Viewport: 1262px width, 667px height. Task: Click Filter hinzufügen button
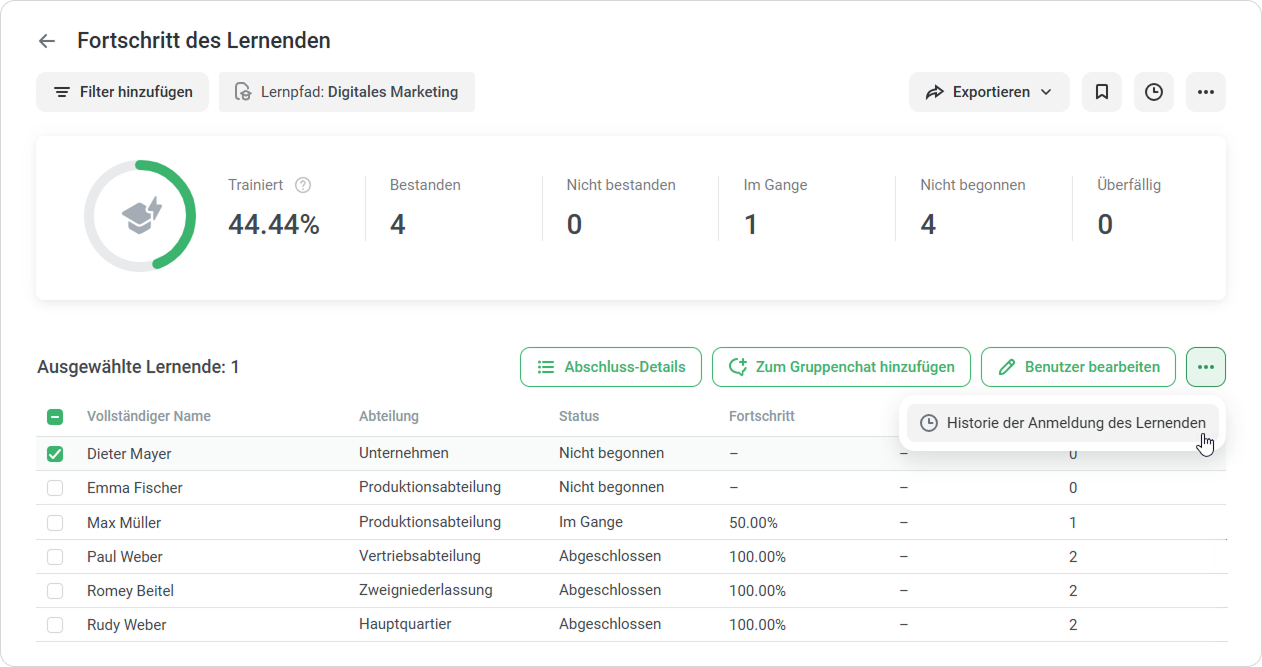coord(122,92)
